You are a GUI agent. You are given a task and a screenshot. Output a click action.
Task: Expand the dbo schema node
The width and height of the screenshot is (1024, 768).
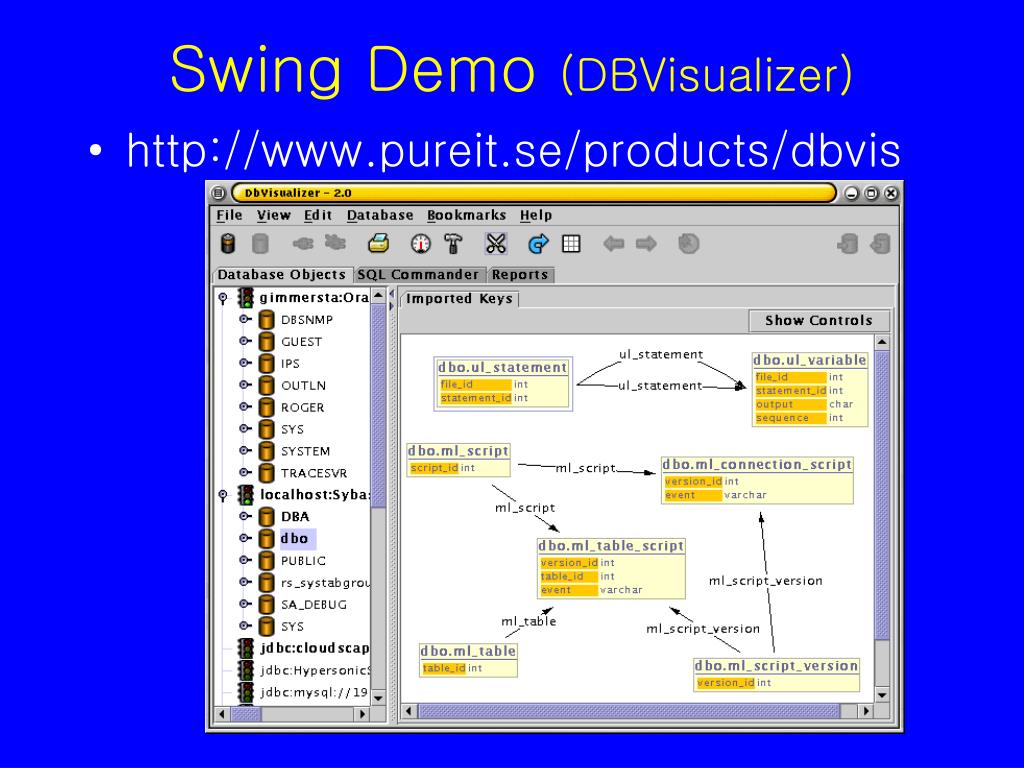pyautogui.click(x=245, y=538)
